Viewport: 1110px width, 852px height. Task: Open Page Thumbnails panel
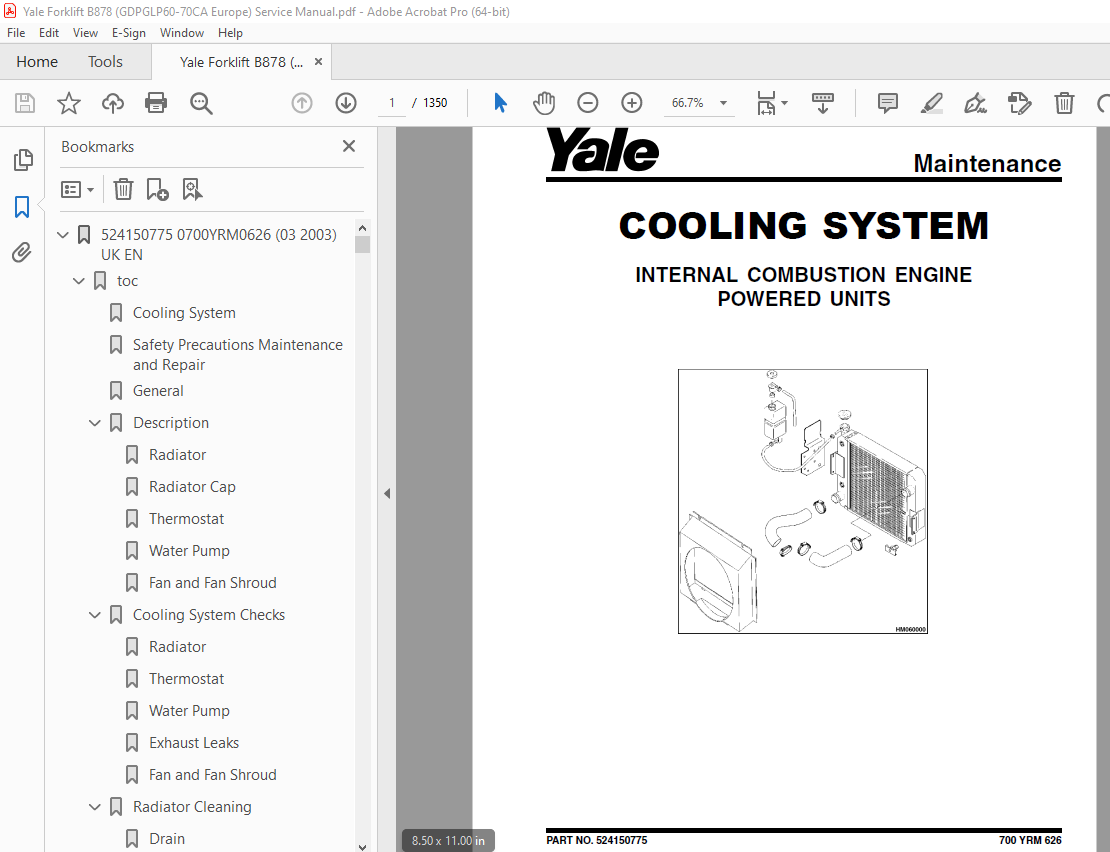click(x=23, y=160)
